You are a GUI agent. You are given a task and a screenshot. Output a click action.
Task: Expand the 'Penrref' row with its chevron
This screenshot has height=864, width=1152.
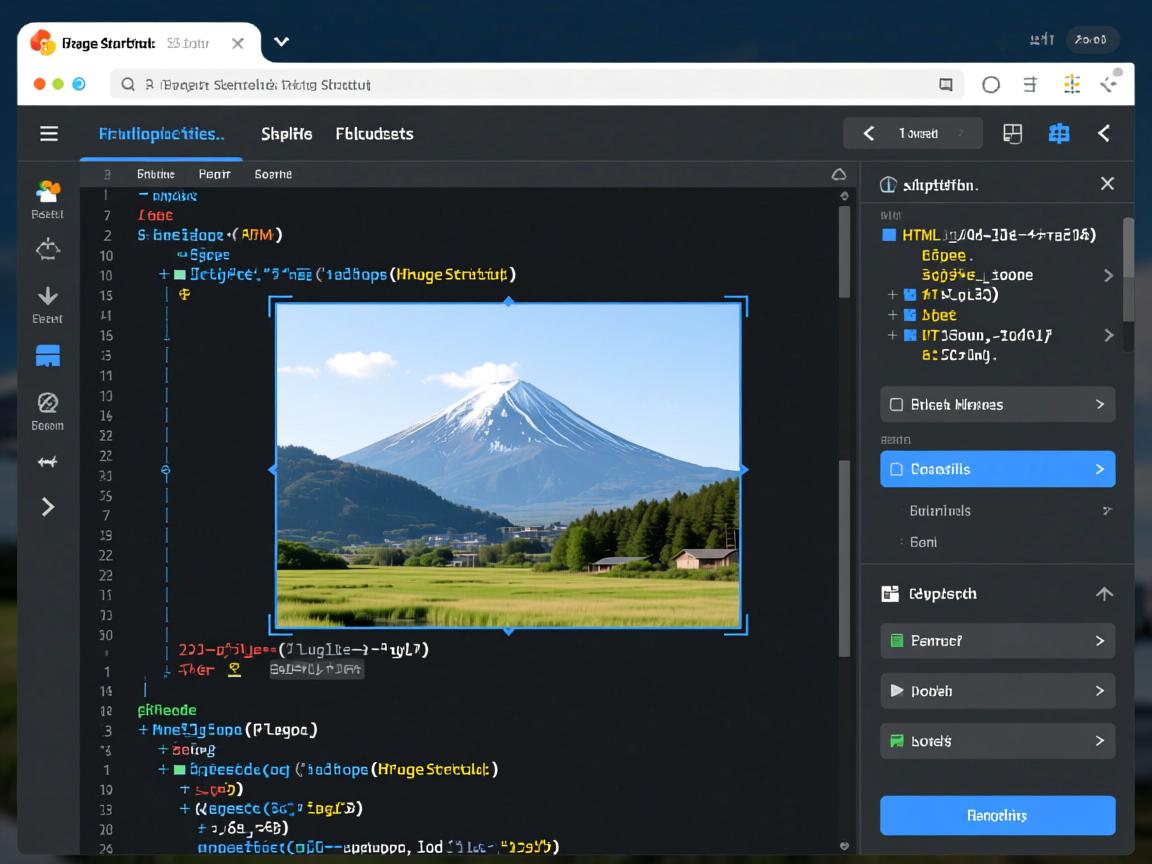click(1100, 641)
